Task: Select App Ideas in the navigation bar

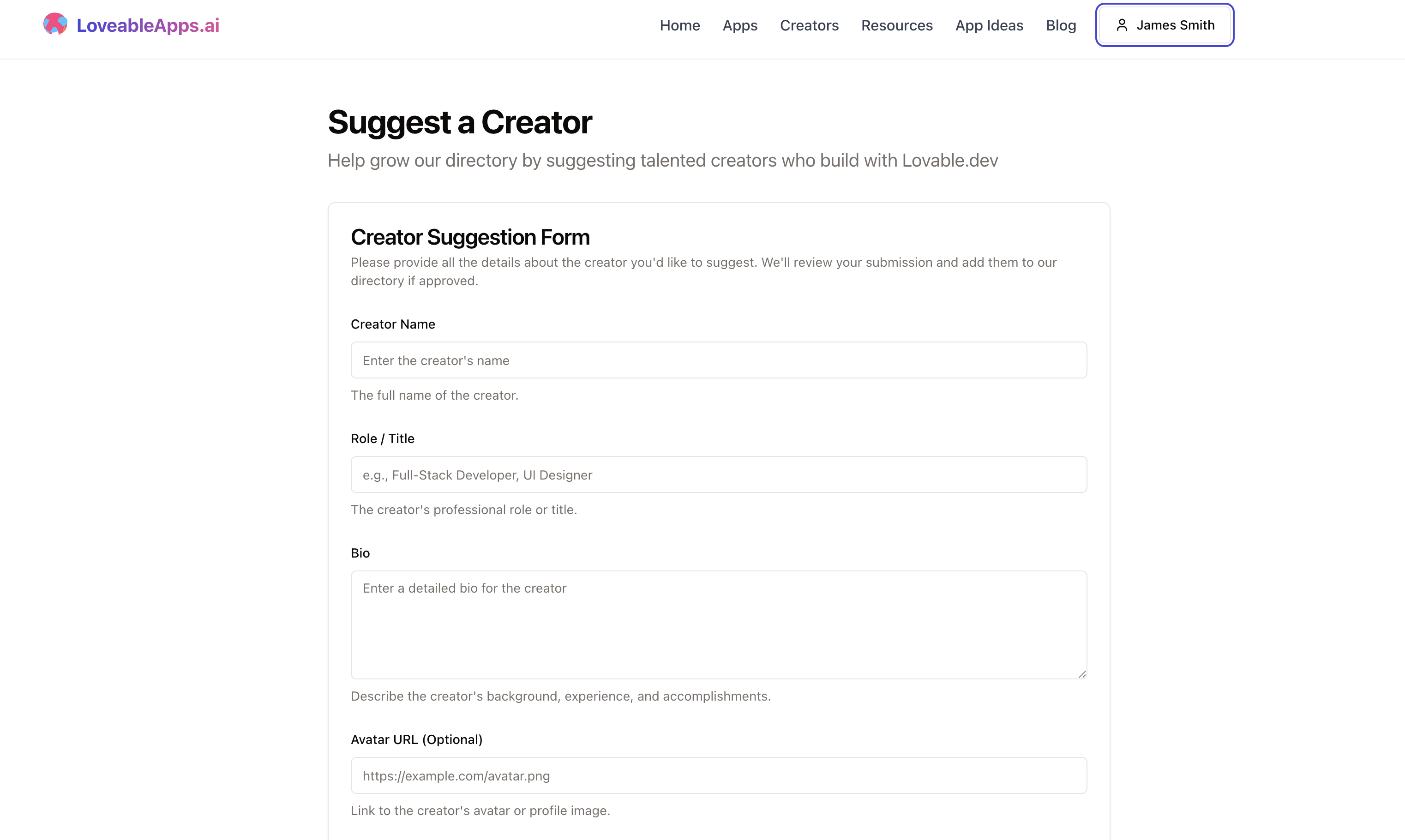Action: (x=989, y=25)
